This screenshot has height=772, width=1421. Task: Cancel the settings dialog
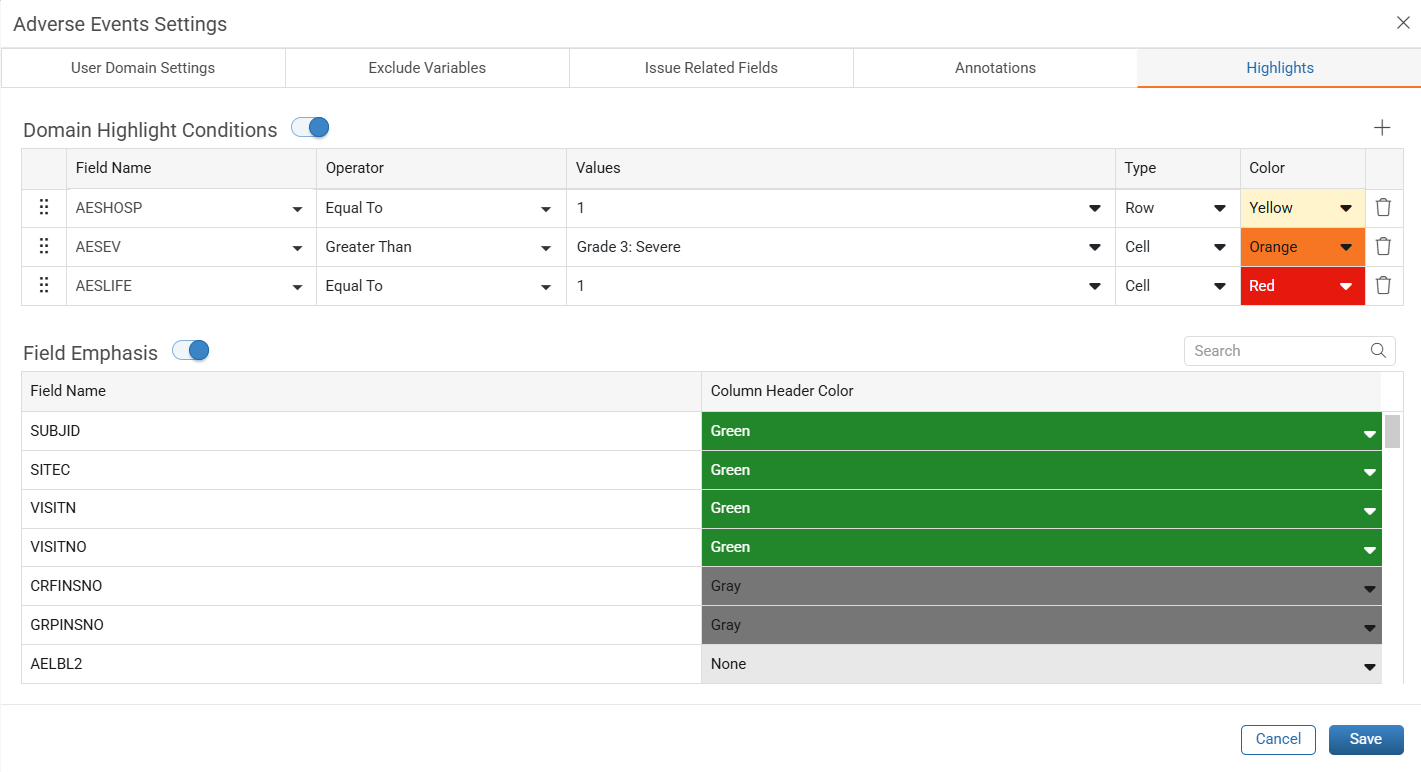point(1278,740)
